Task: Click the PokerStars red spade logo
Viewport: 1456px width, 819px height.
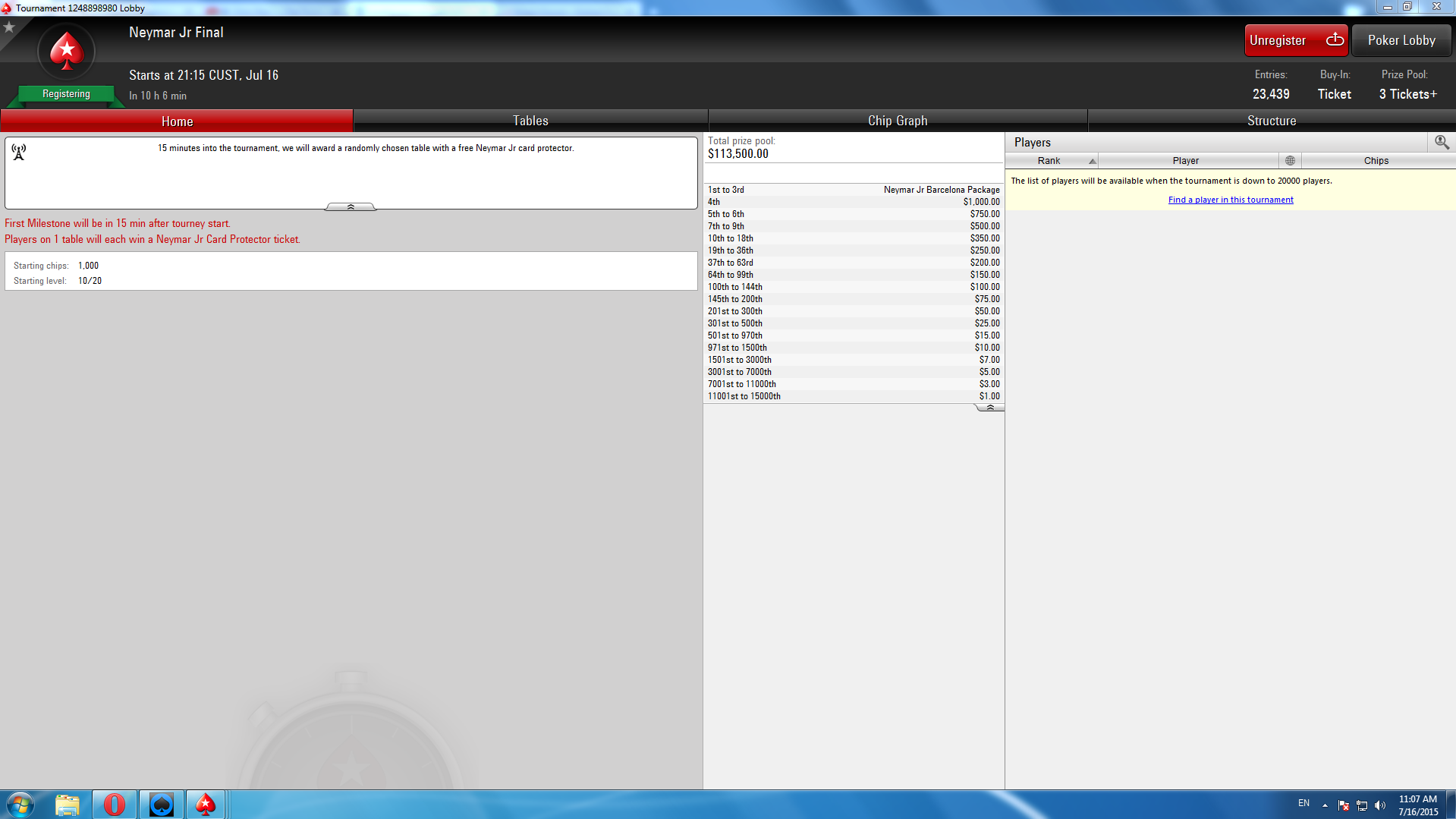Action: 67,52
